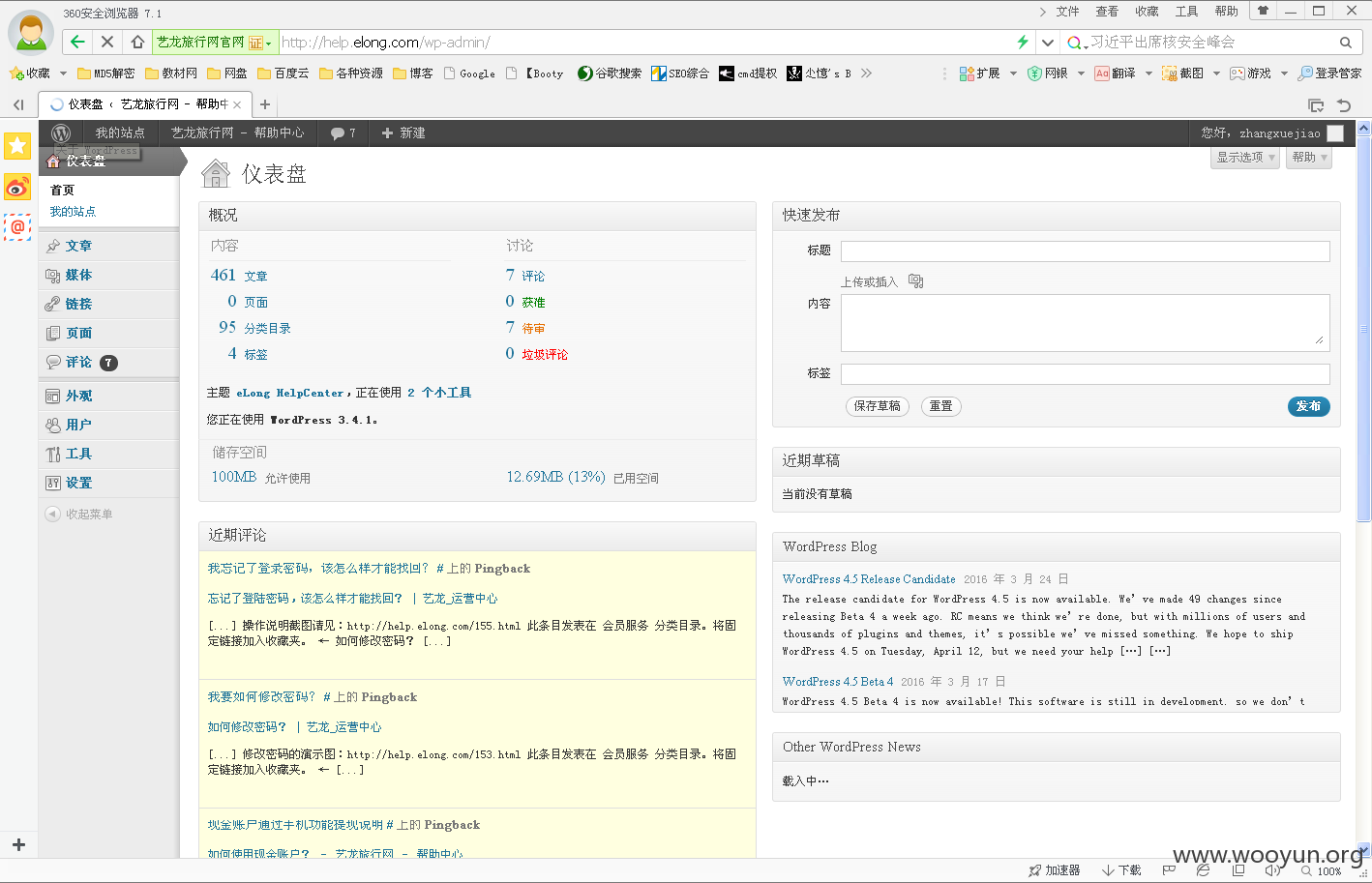The width and height of the screenshot is (1372, 883).
Task: Expand the 收藏 favorites dropdown arrow
Action: click(x=63, y=74)
